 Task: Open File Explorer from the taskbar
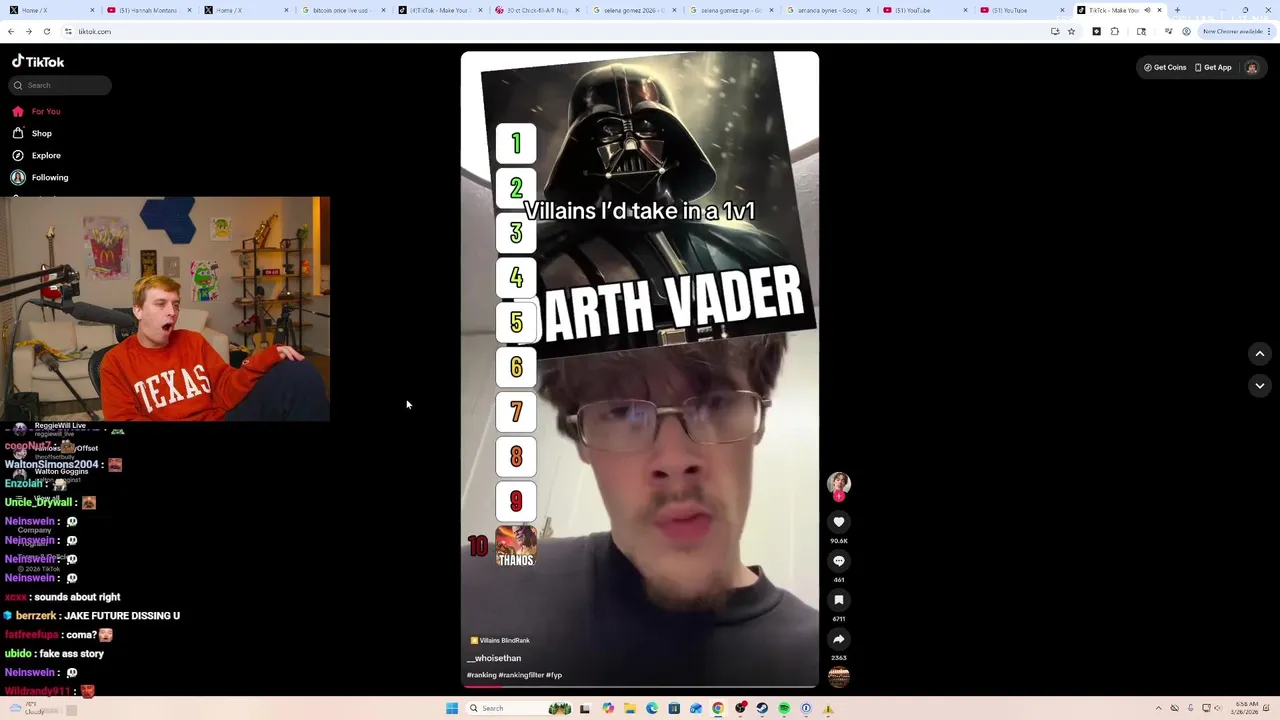(630, 708)
